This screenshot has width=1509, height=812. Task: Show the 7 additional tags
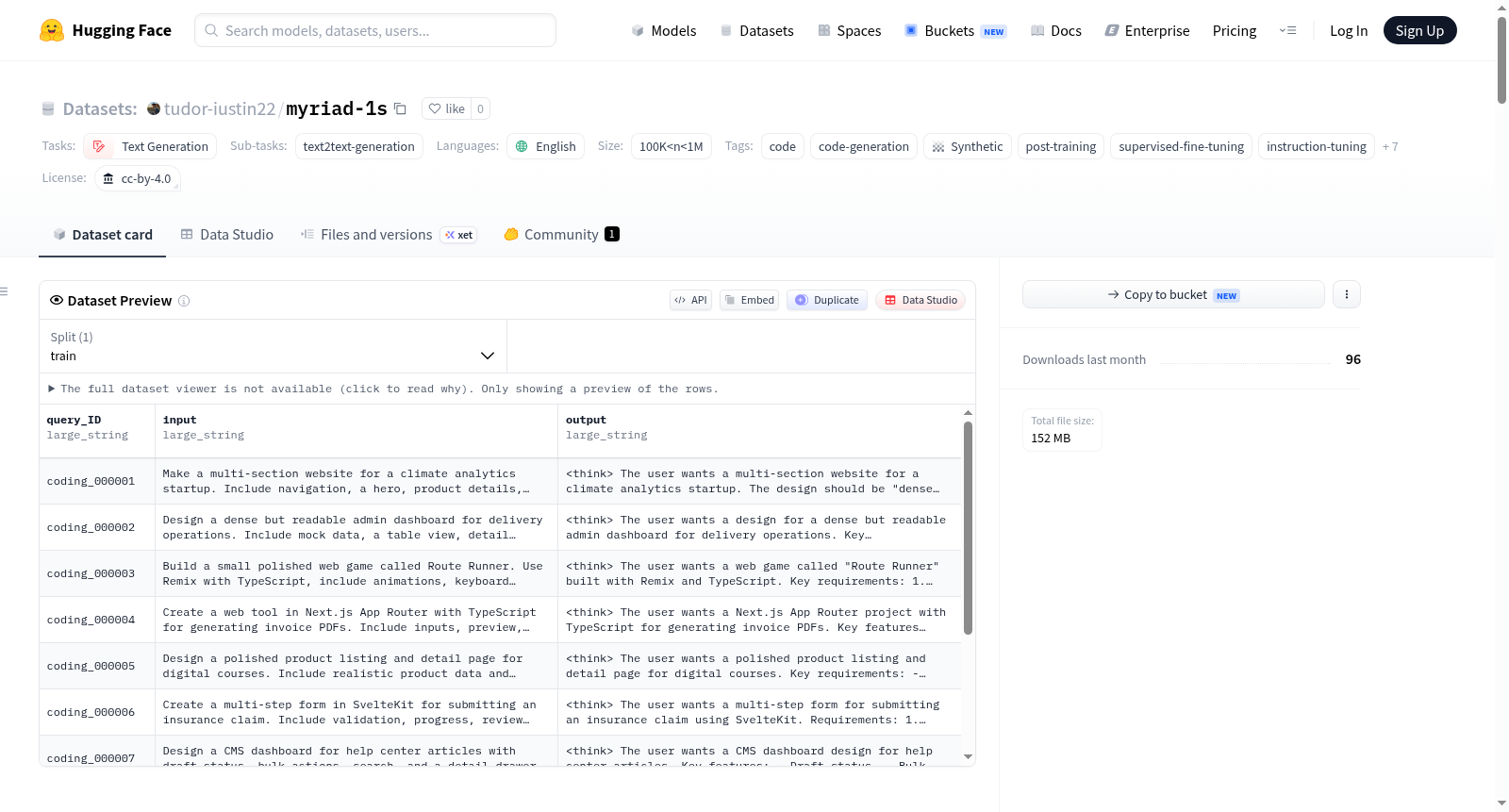point(1390,146)
